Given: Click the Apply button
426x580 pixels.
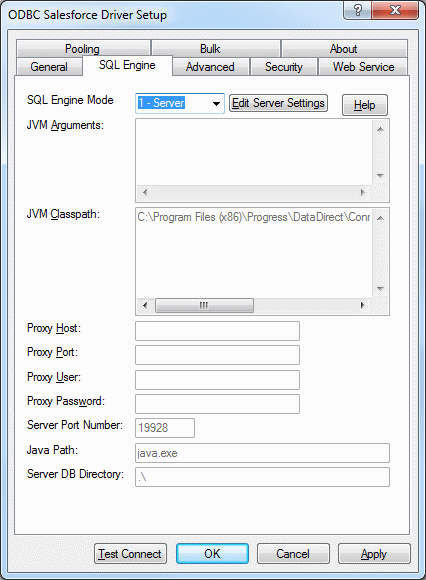Looking at the screenshot, I should point(374,554).
